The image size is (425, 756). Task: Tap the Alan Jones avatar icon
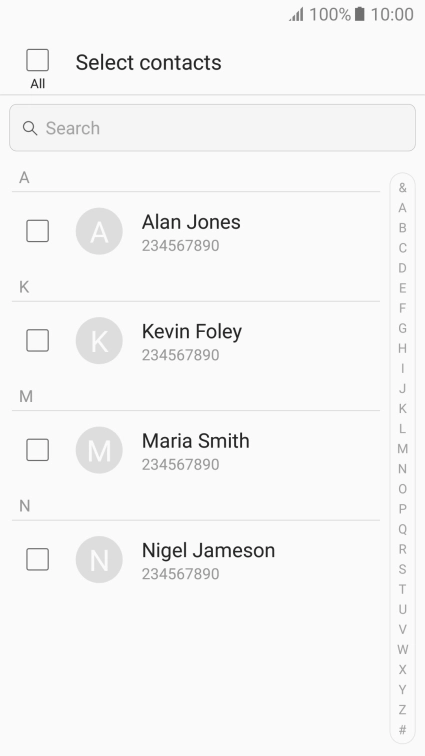(x=99, y=231)
